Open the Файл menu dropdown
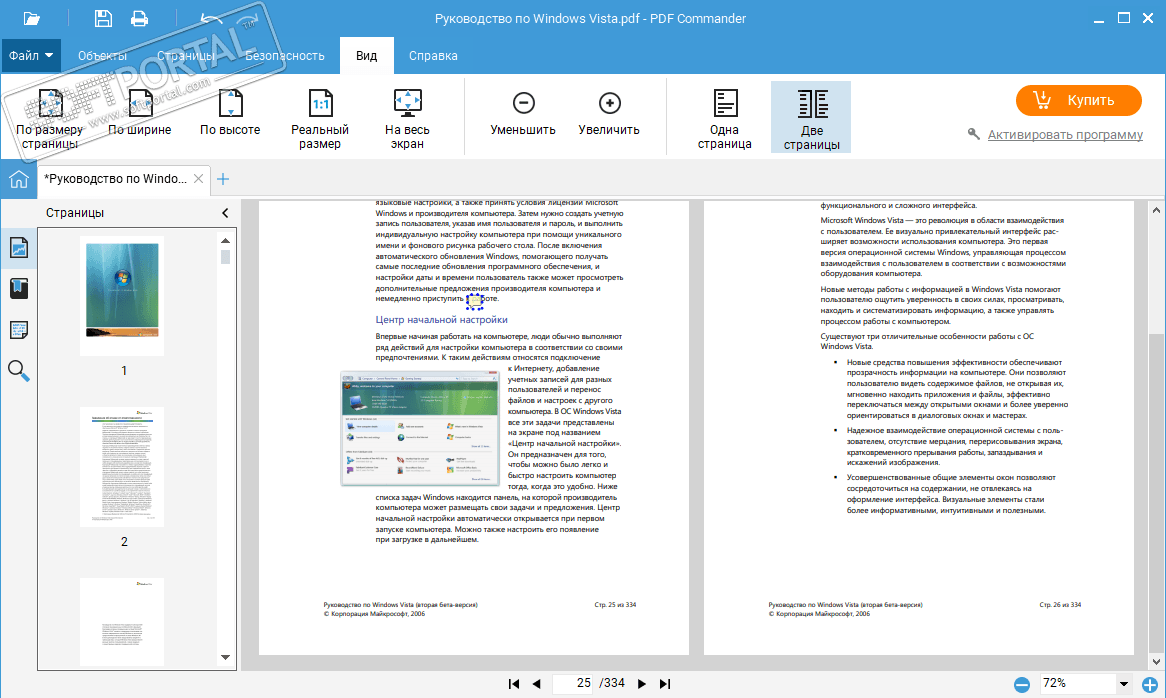Viewport: 1166px width, 698px height. click(x=31, y=56)
